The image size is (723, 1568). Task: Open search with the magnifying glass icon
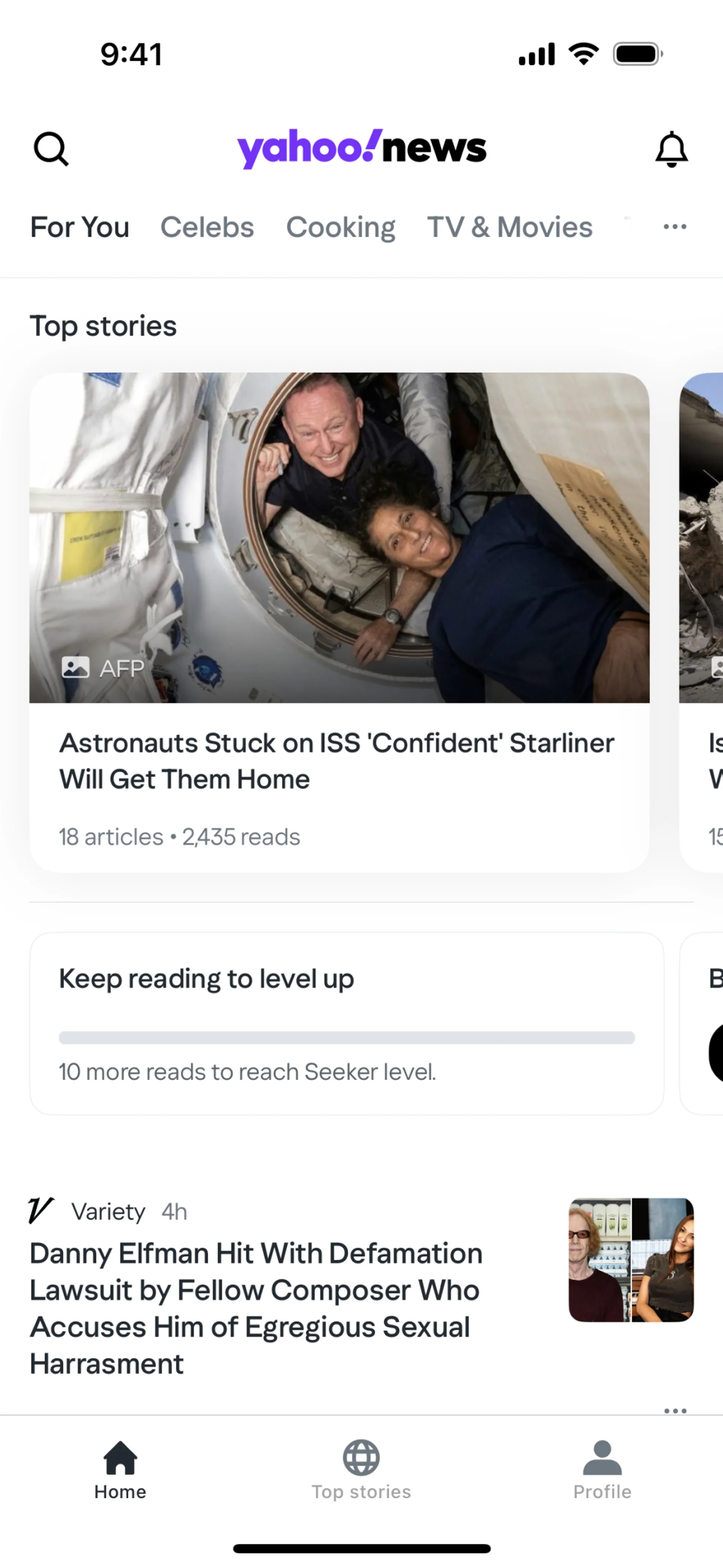tap(51, 149)
